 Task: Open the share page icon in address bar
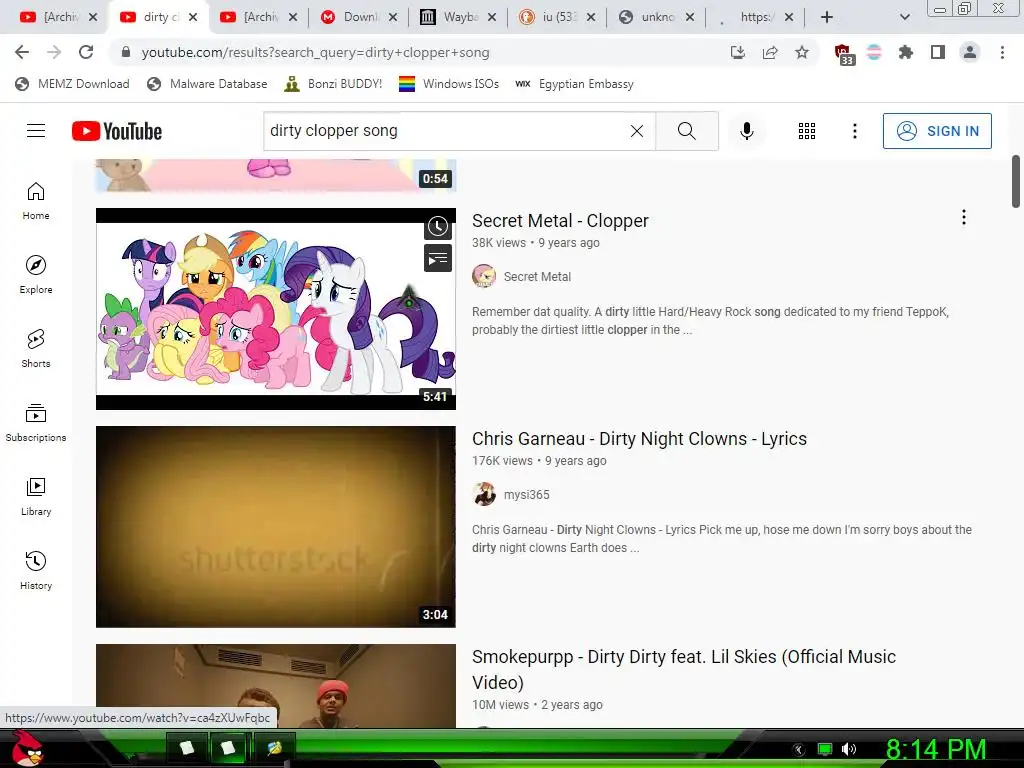click(770, 52)
